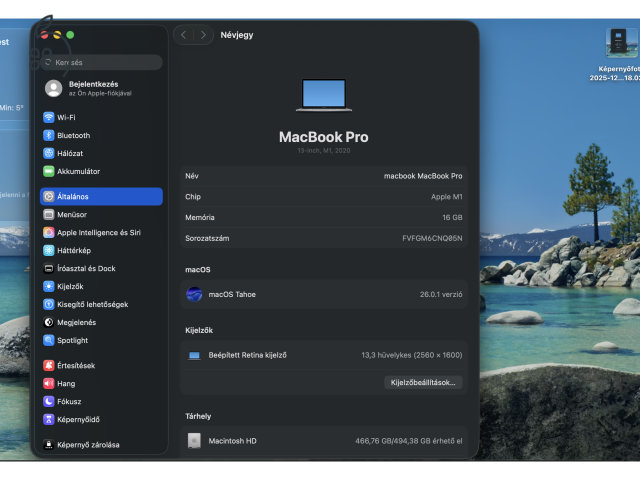Click the Macintosh HD drive icon
The height and width of the screenshot is (480, 640).
click(x=194, y=441)
